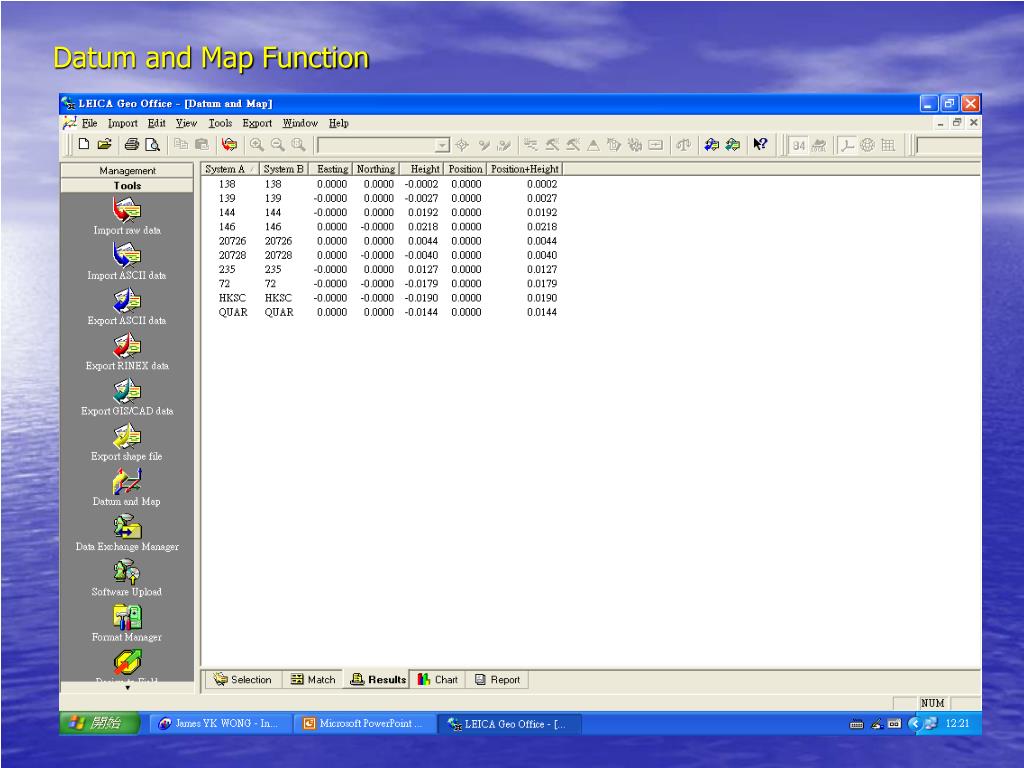Click the balance scale toolbar icon

click(x=683, y=144)
